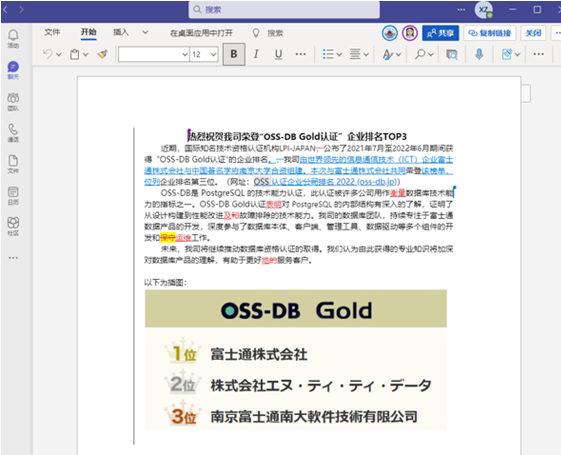
Task: Click the Paste clipboard icon
Action: point(74,54)
